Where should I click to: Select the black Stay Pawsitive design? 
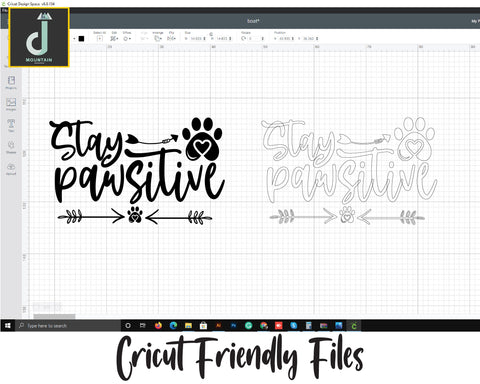coord(137,171)
